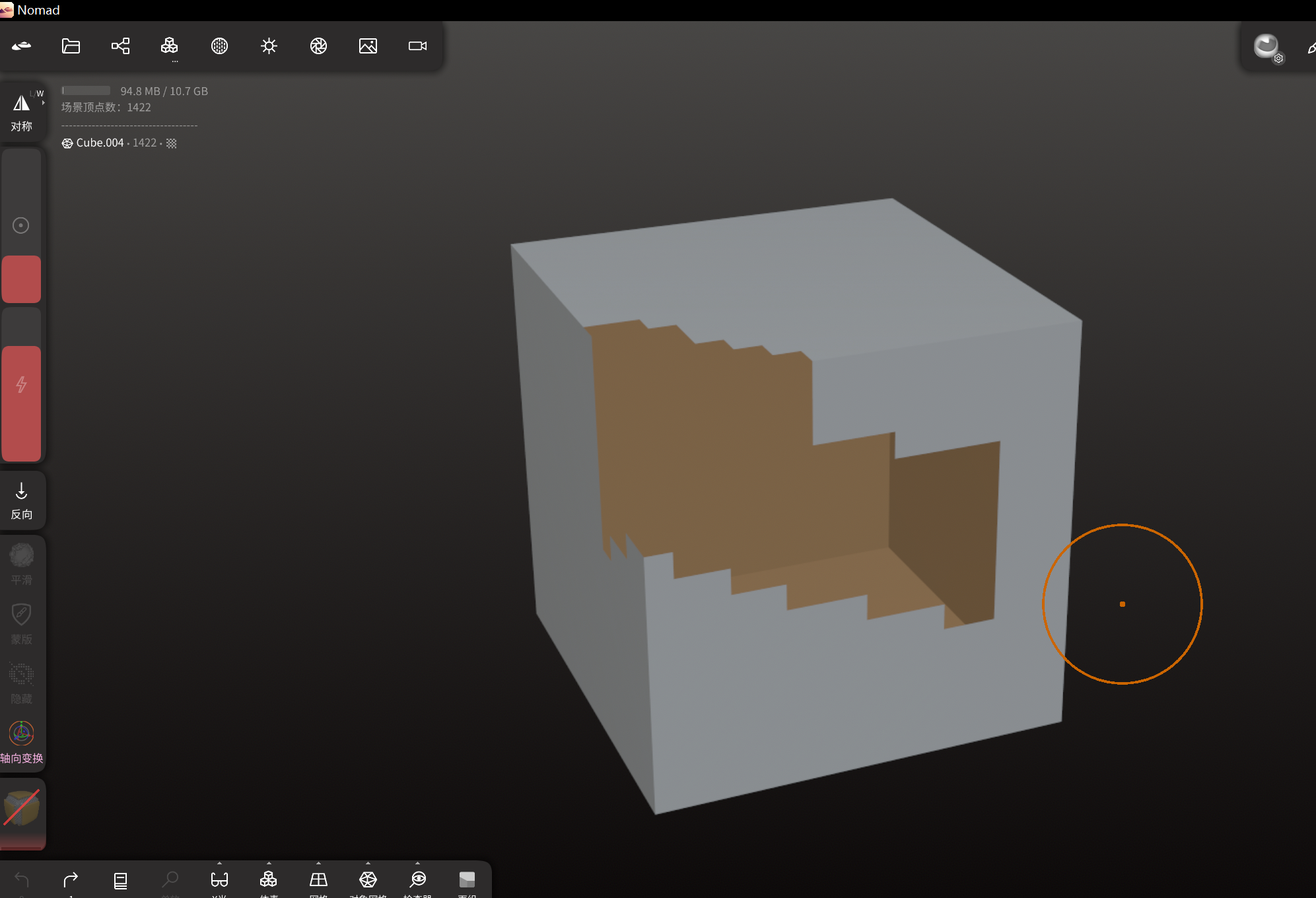The height and width of the screenshot is (898, 1316).
Task: Click the checkered icon after Cube.004 1422
Action: point(172,143)
